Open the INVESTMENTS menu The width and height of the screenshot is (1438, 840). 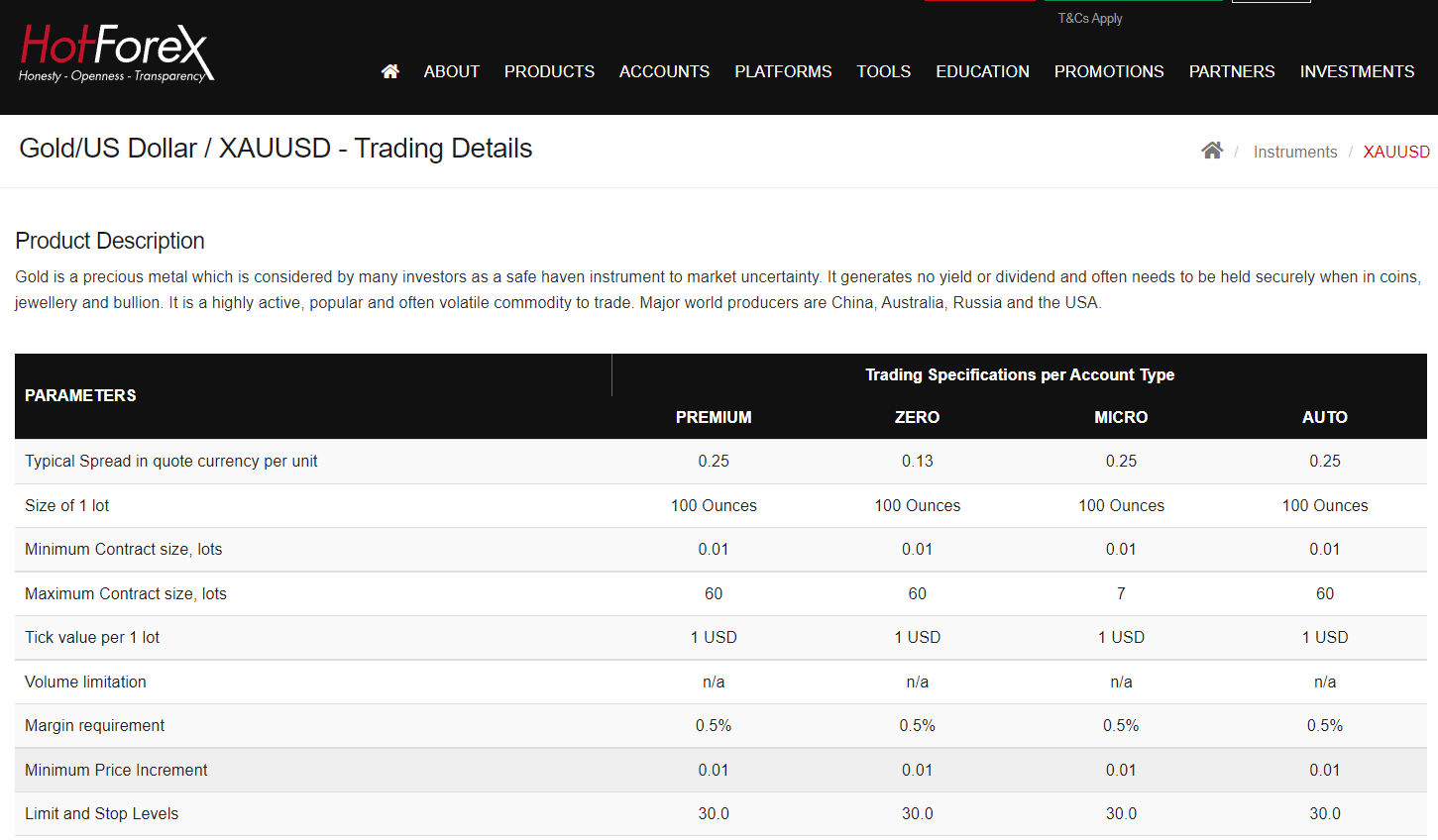pos(1358,71)
